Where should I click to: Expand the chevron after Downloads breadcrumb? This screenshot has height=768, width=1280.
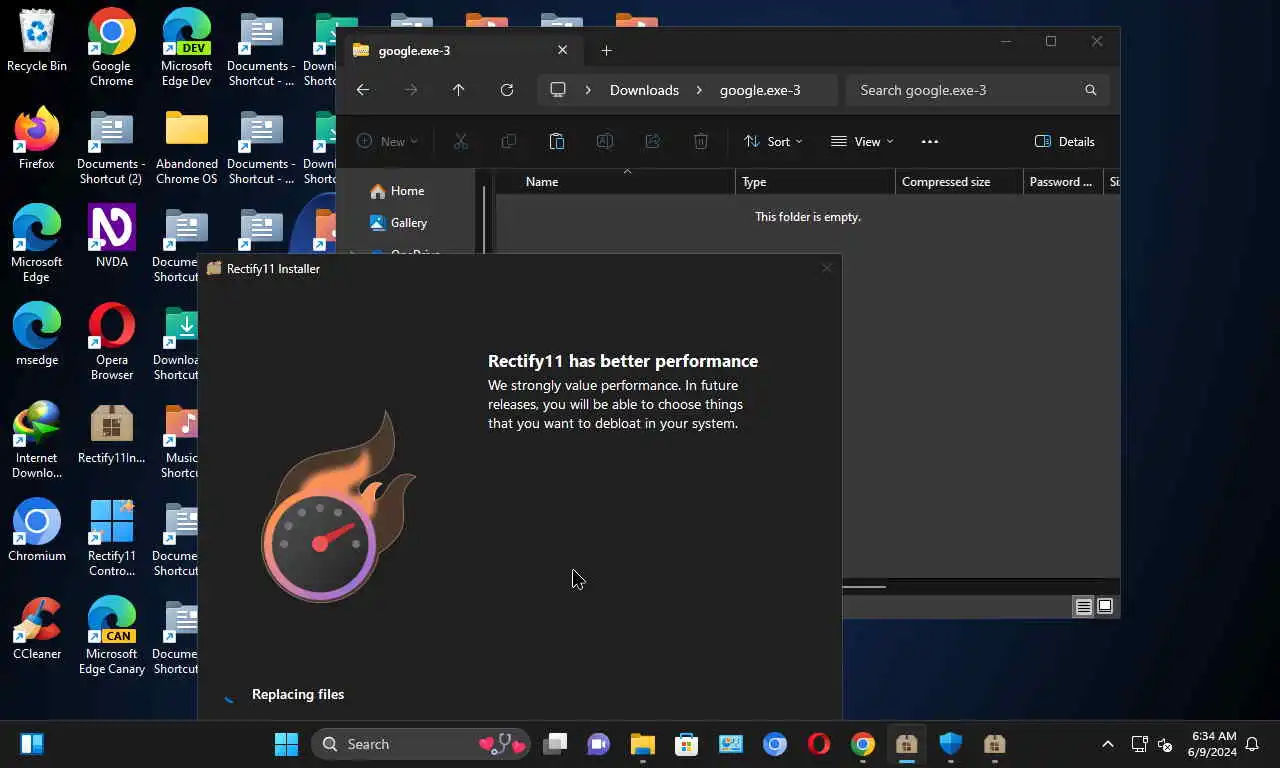700,90
